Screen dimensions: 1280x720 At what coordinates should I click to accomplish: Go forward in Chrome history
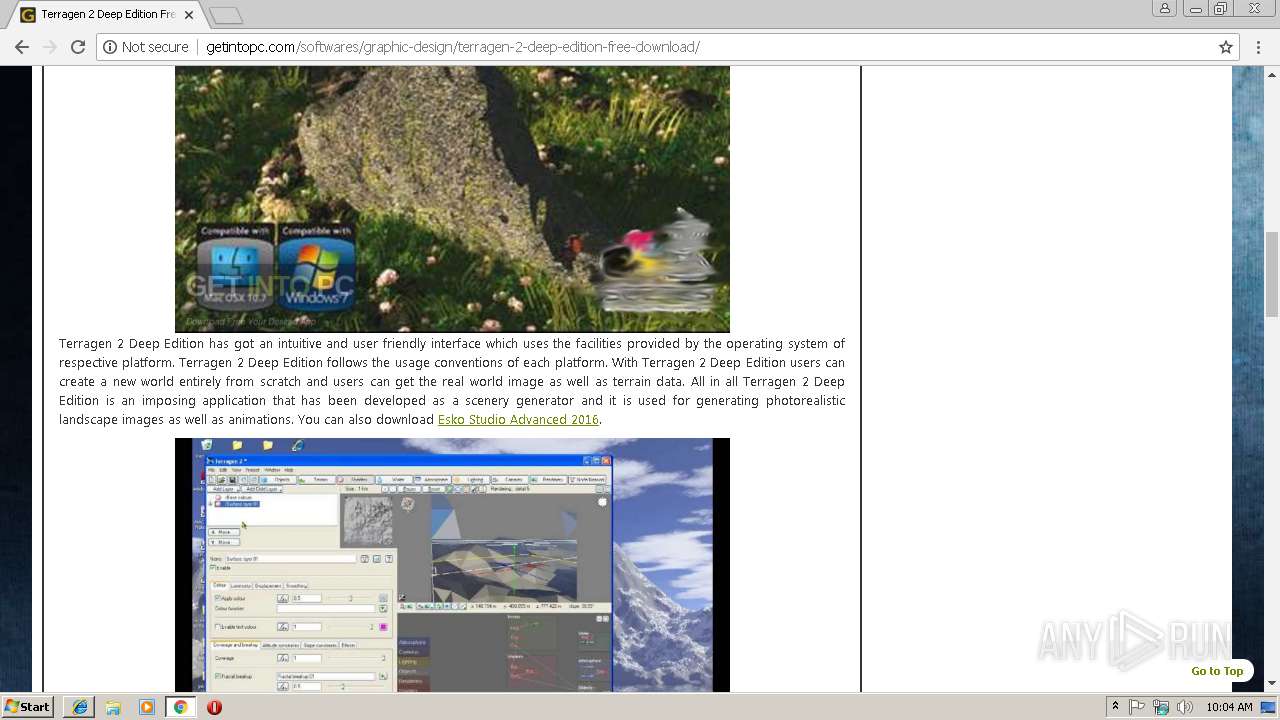click(x=49, y=47)
